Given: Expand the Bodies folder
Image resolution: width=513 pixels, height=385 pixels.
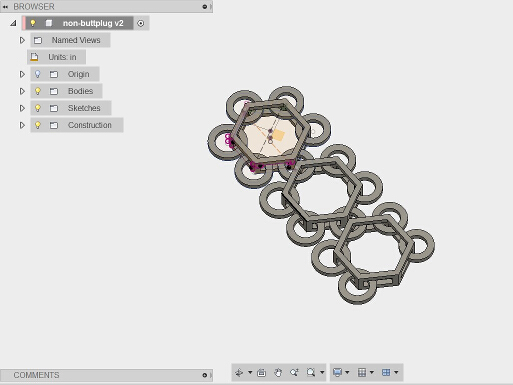Looking at the screenshot, I should coord(22,91).
